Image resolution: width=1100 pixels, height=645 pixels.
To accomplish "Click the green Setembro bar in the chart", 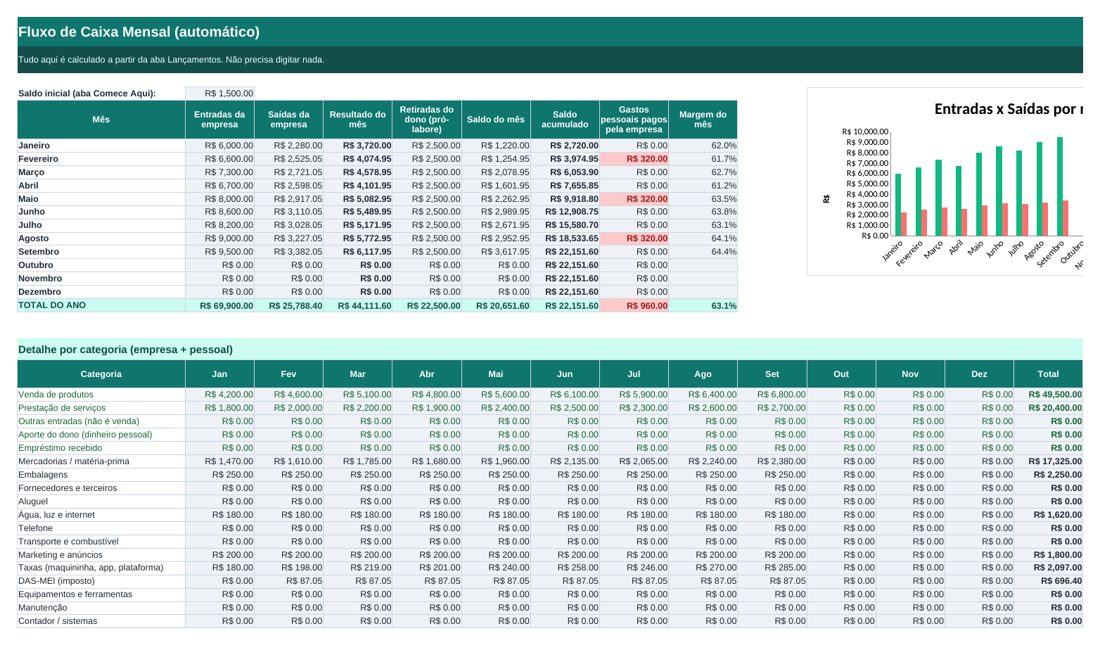I will (x=1059, y=187).
